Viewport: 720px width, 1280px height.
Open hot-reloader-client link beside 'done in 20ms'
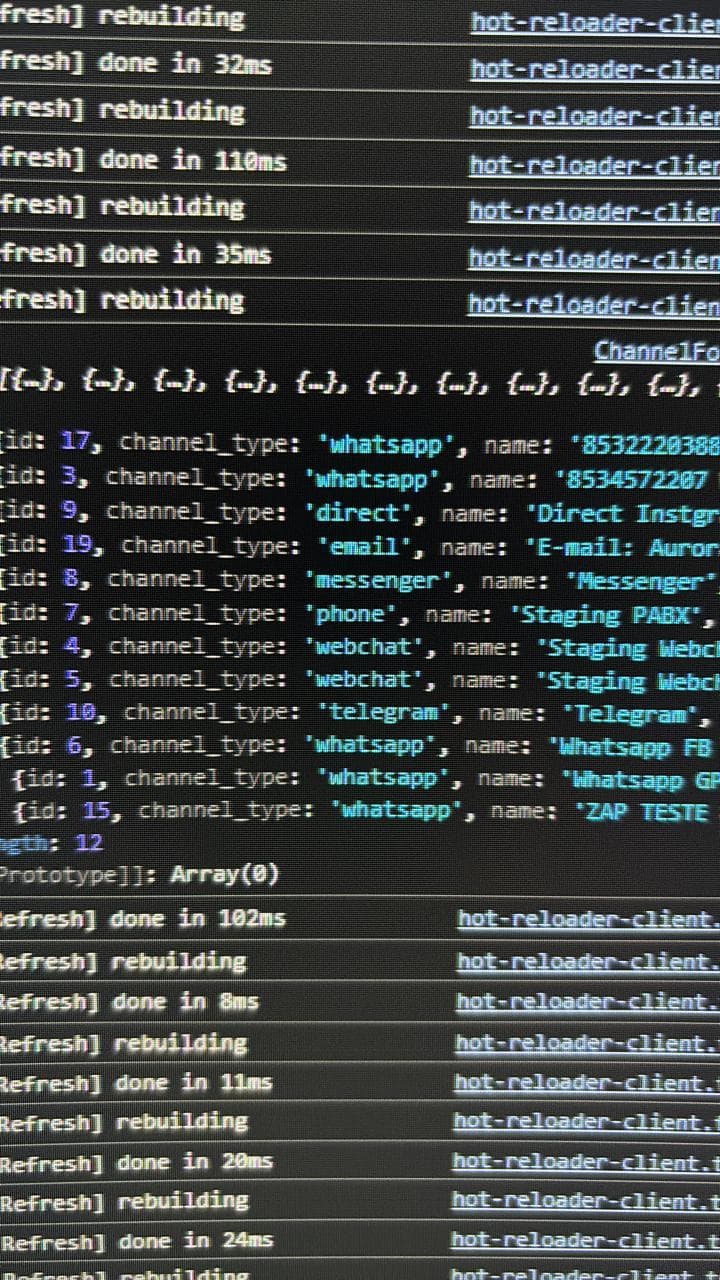585,1162
